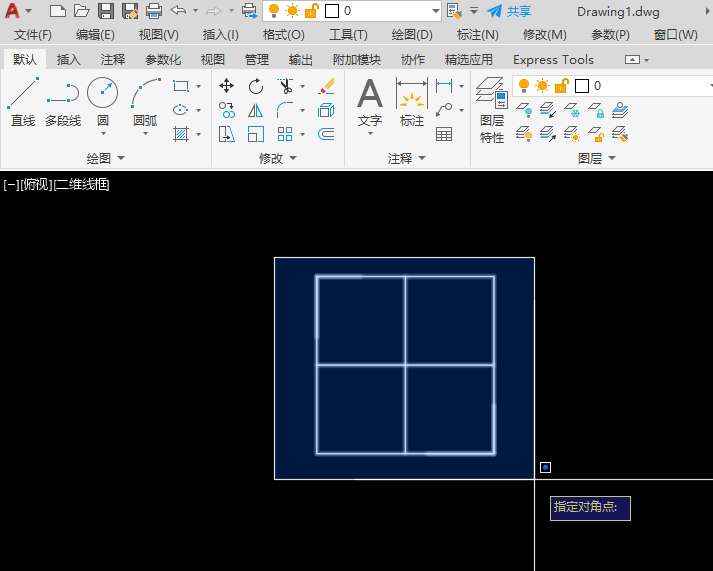Click the Explode tool icon
The width and height of the screenshot is (713, 571).
coord(326,110)
